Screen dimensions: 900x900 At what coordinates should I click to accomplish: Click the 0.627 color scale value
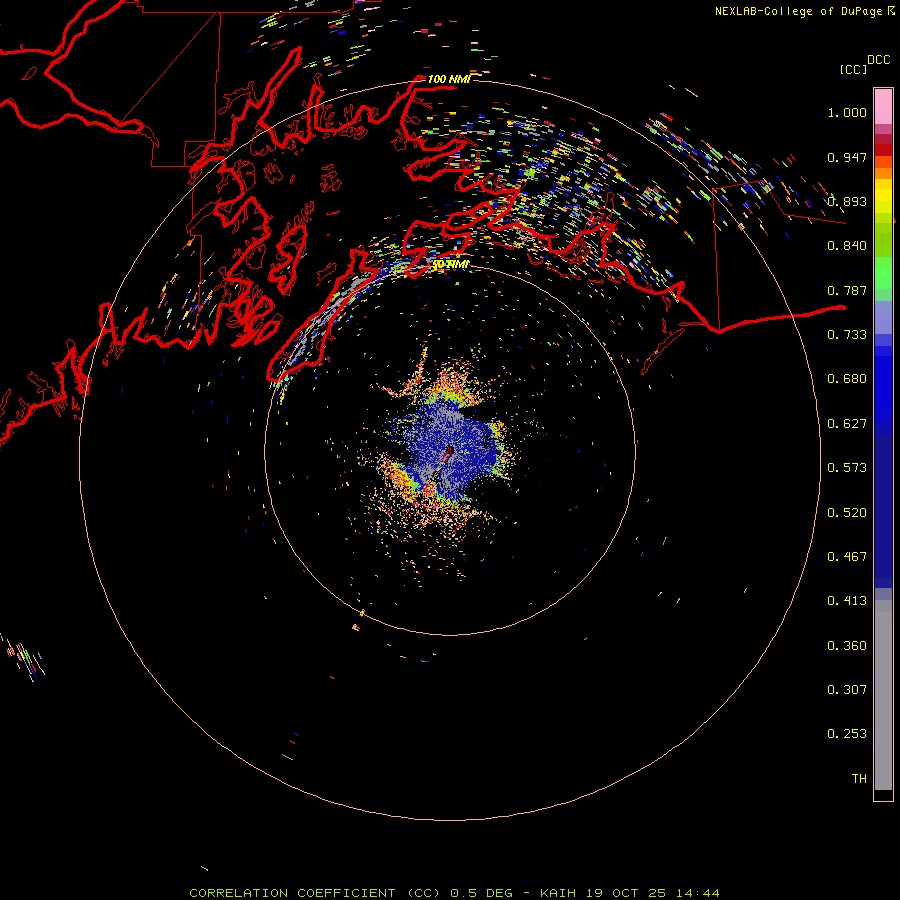[847, 424]
